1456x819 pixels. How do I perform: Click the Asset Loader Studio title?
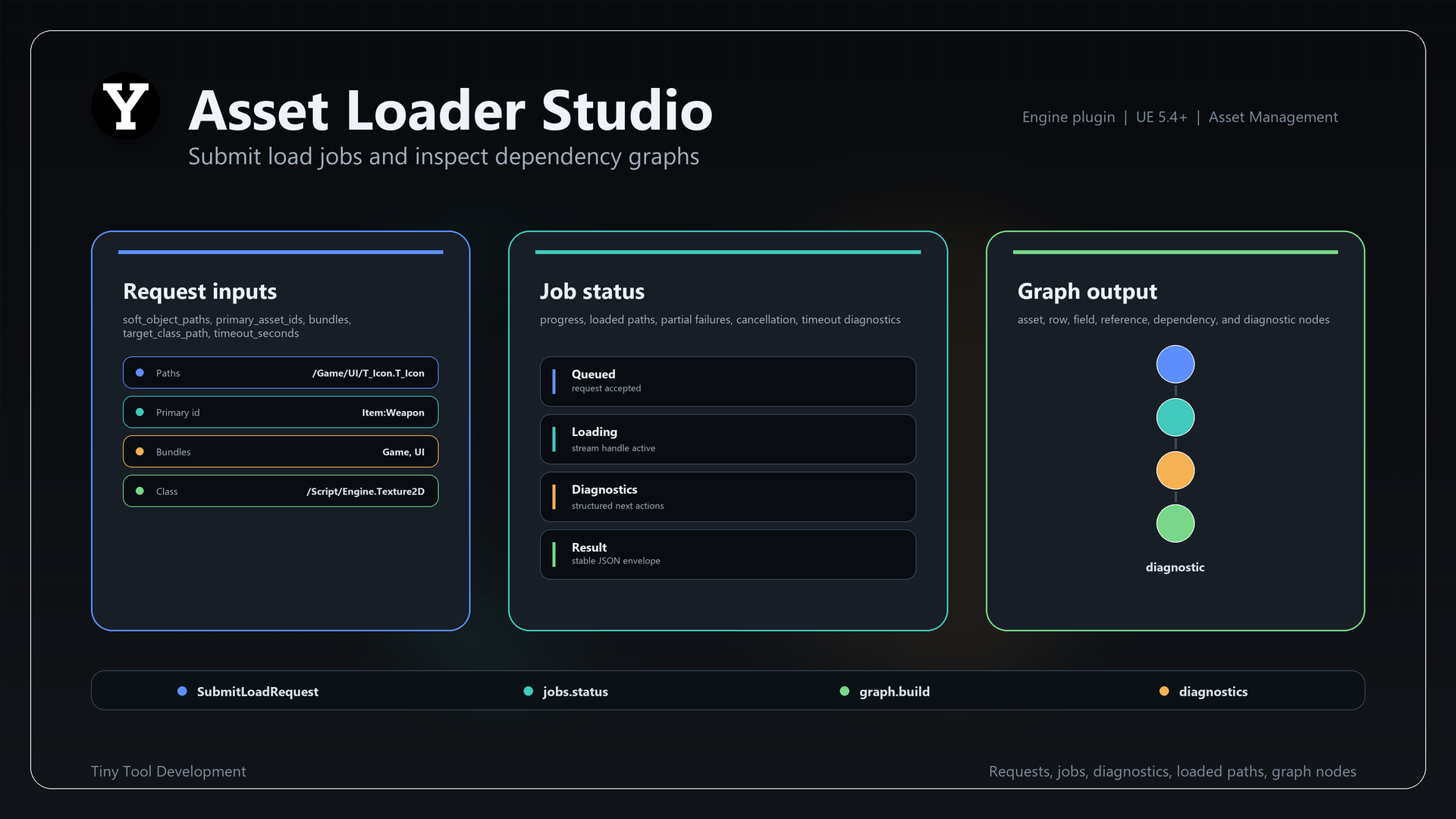point(450,111)
